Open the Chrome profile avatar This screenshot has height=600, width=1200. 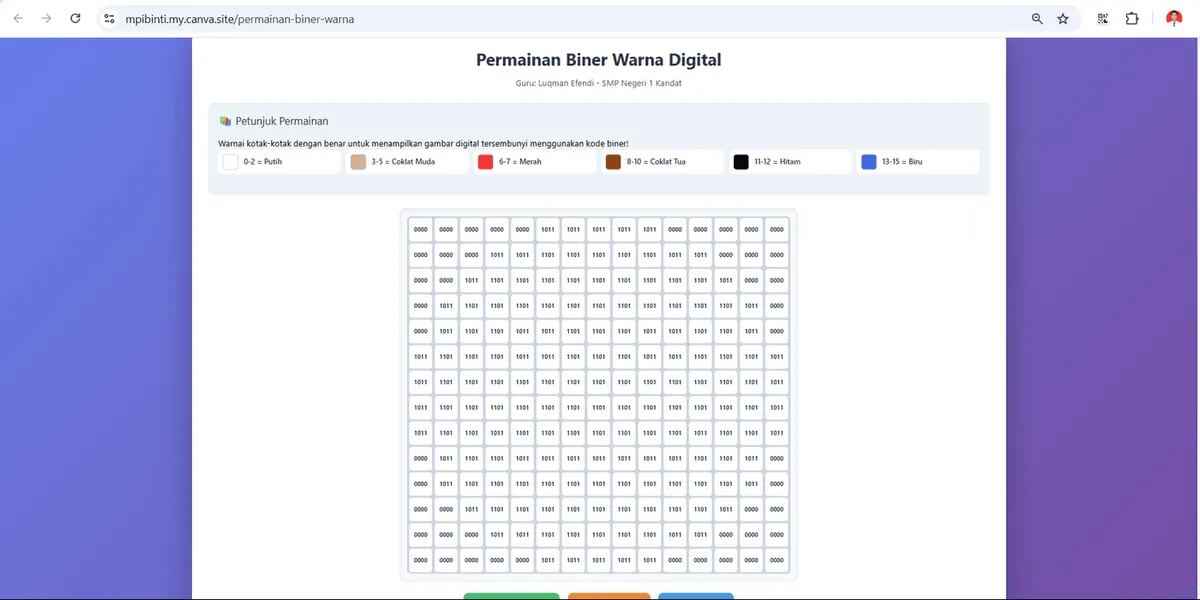[1174, 19]
